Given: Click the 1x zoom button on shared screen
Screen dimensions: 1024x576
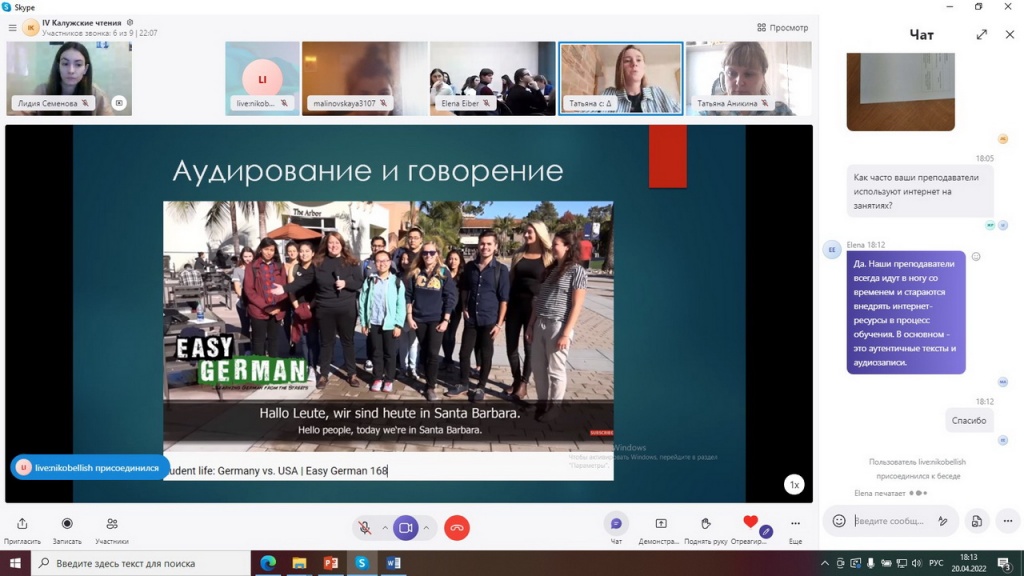Looking at the screenshot, I should pos(794,484).
